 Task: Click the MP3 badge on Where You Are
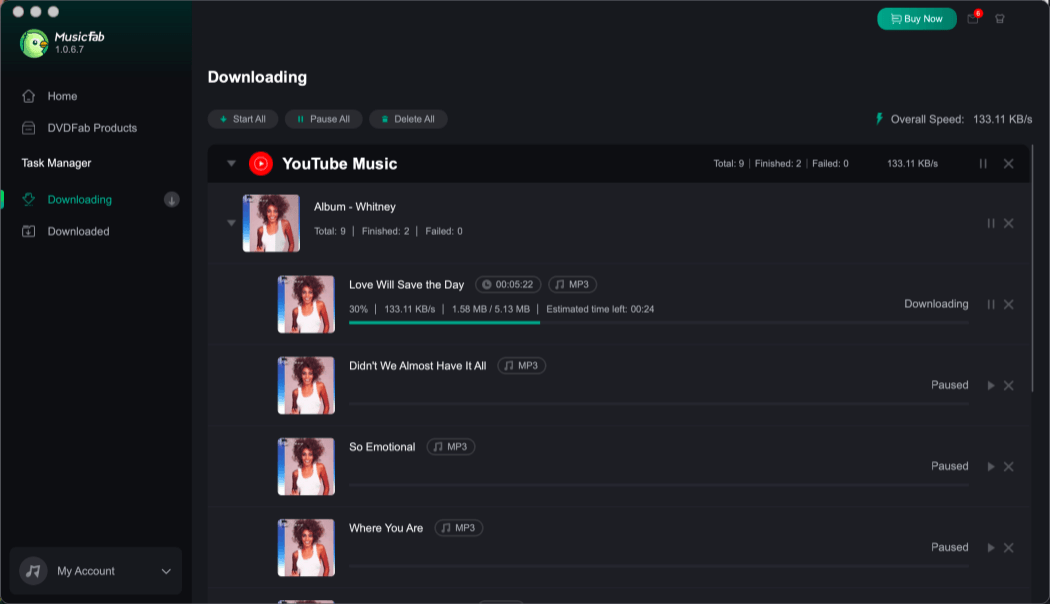tap(459, 528)
